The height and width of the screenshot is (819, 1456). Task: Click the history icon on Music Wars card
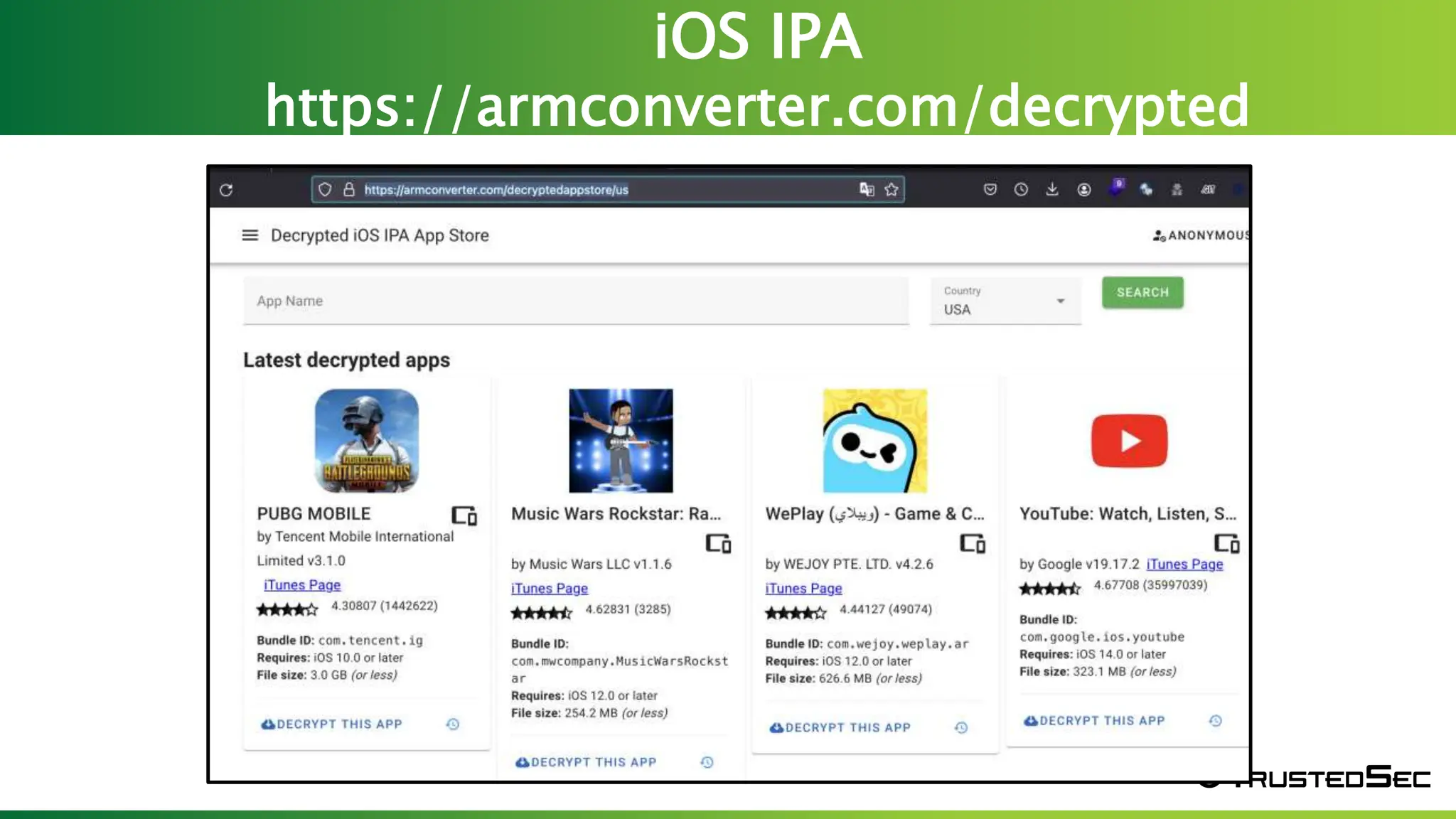(707, 762)
